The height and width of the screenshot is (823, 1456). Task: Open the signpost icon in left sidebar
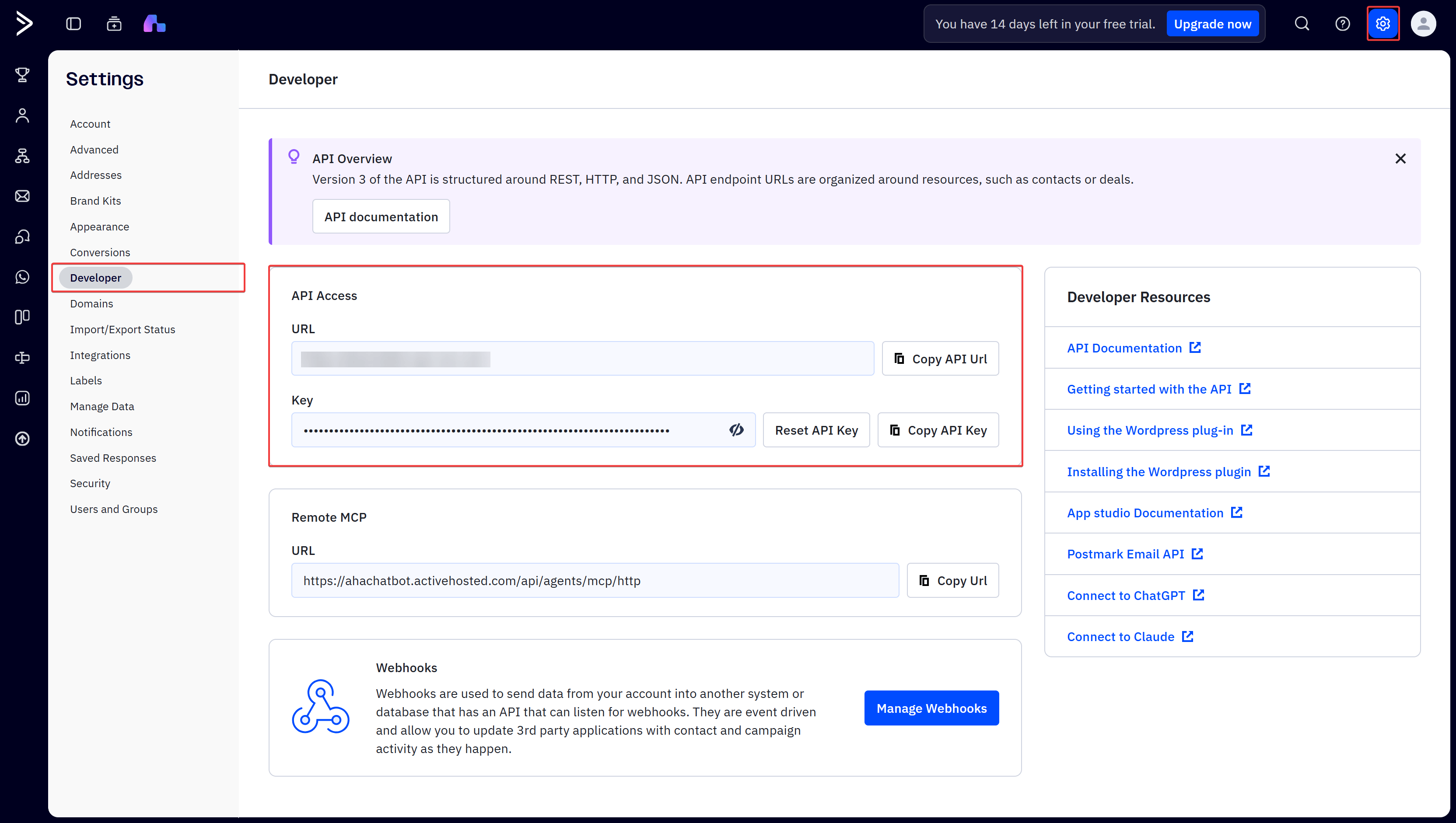23,358
